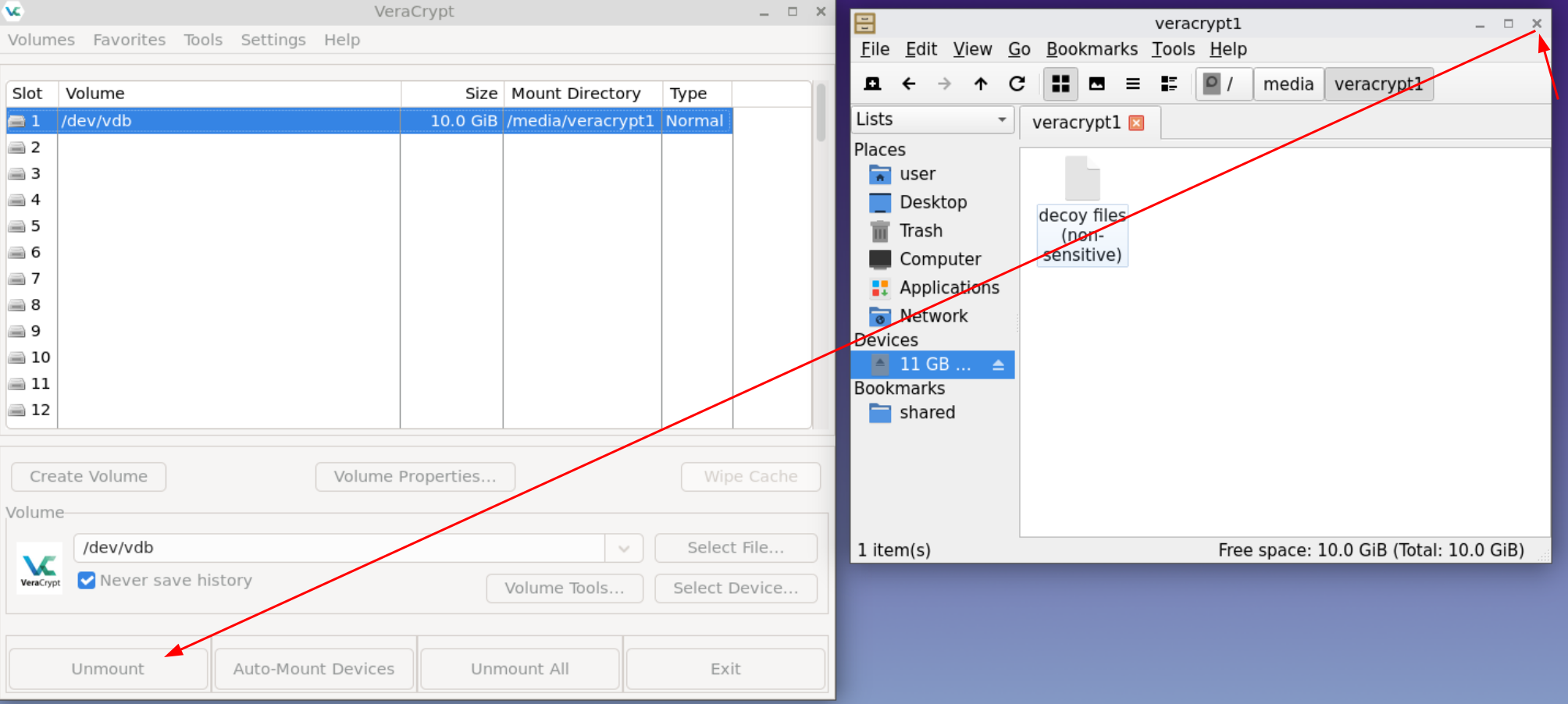Click the new tab icon in file manager toolbar
The width and height of the screenshot is (1568, 704).
point(872,84)
